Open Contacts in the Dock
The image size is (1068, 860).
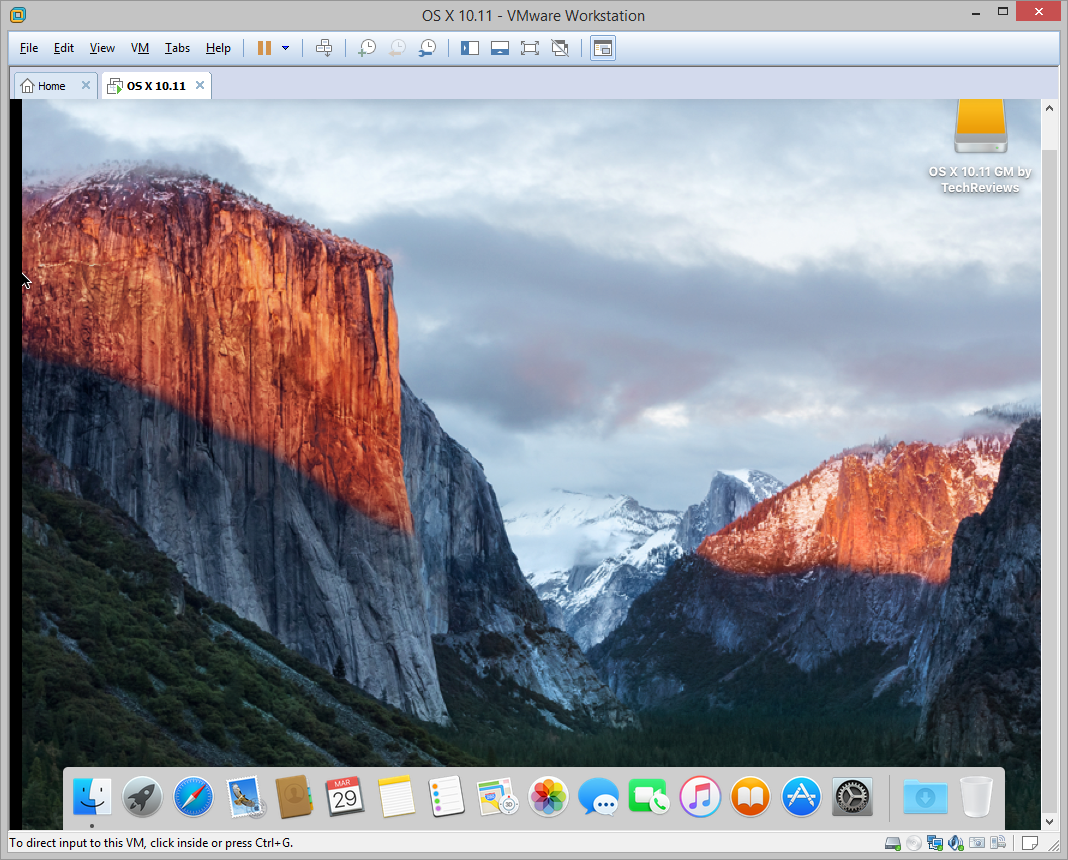(x=294, y=796)
